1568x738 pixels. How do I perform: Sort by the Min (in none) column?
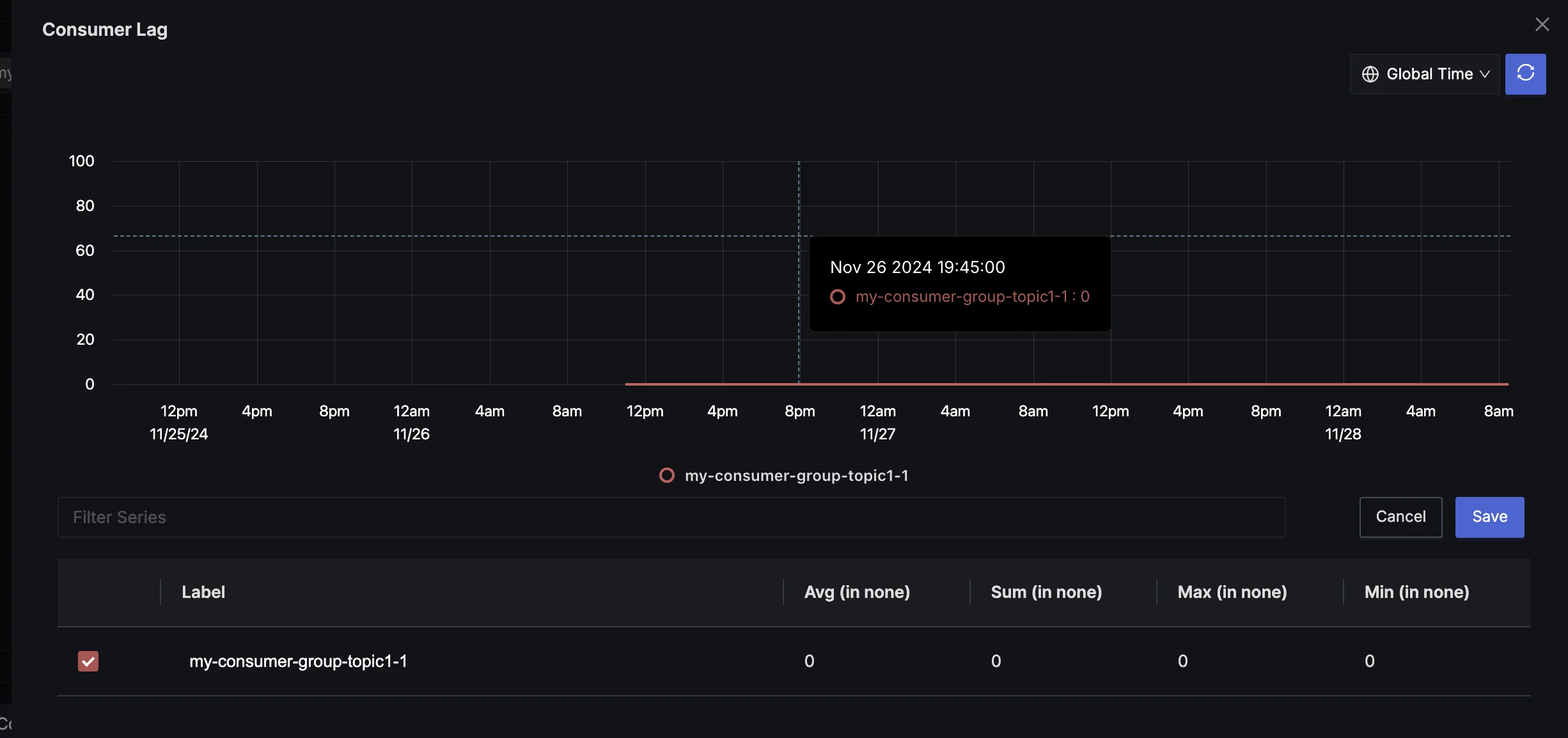coord(1416,592)
